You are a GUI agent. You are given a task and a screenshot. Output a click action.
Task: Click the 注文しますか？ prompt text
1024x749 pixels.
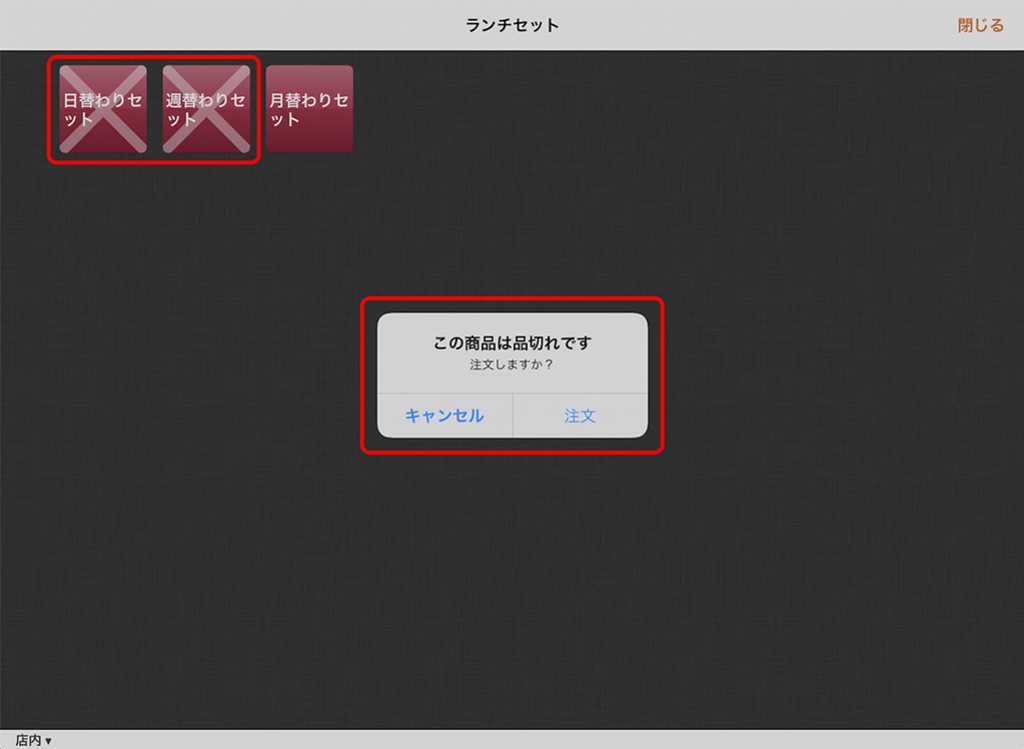pyautogui.click(x=512, y=364)
